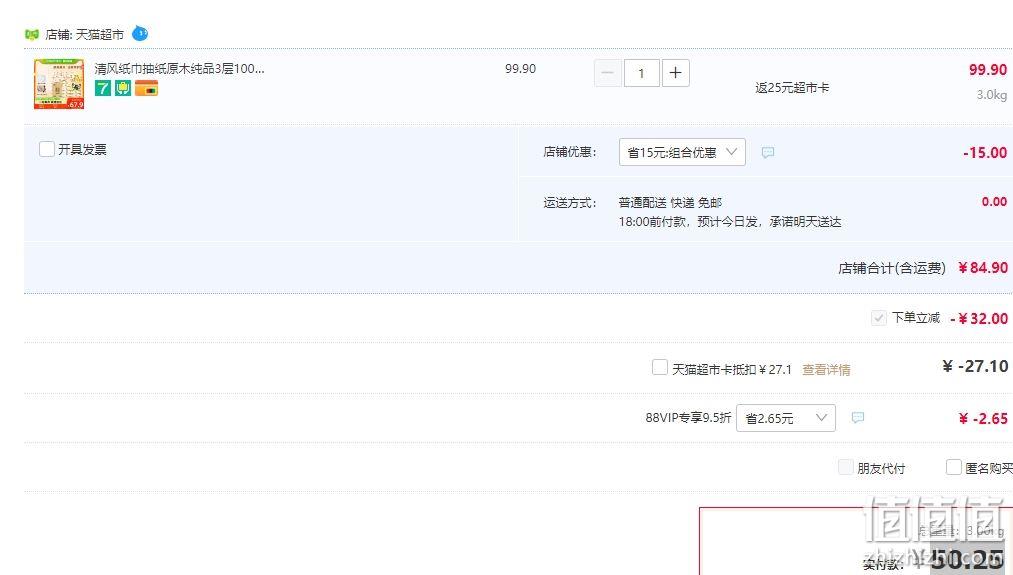Expand the 省2.65元 88VIP discount dropdown
The height and width of the screenshot is (575, 1013).
[786, 418]
